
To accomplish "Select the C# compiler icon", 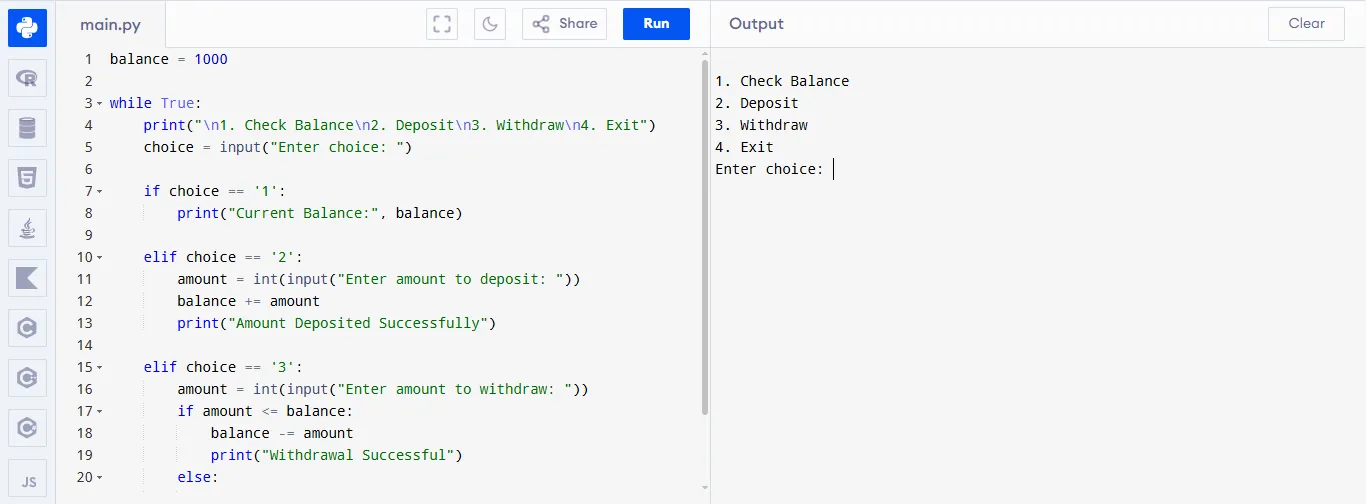I will tap(28, 428).
